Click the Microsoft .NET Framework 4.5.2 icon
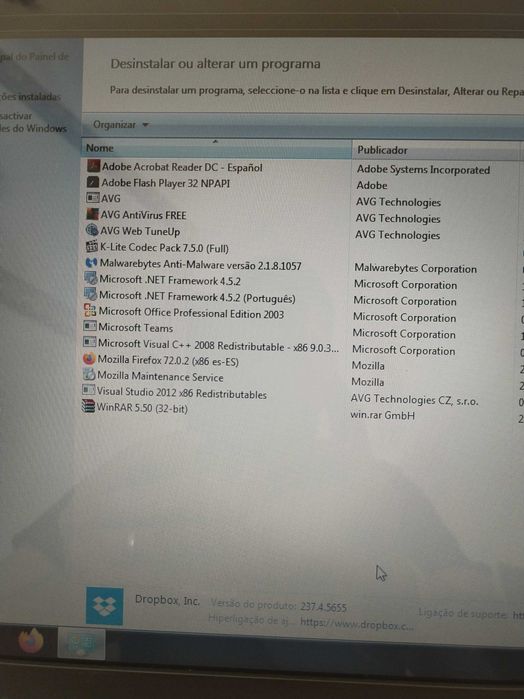The height and width of the screenshot is (699, 524). tap(91, 279)
